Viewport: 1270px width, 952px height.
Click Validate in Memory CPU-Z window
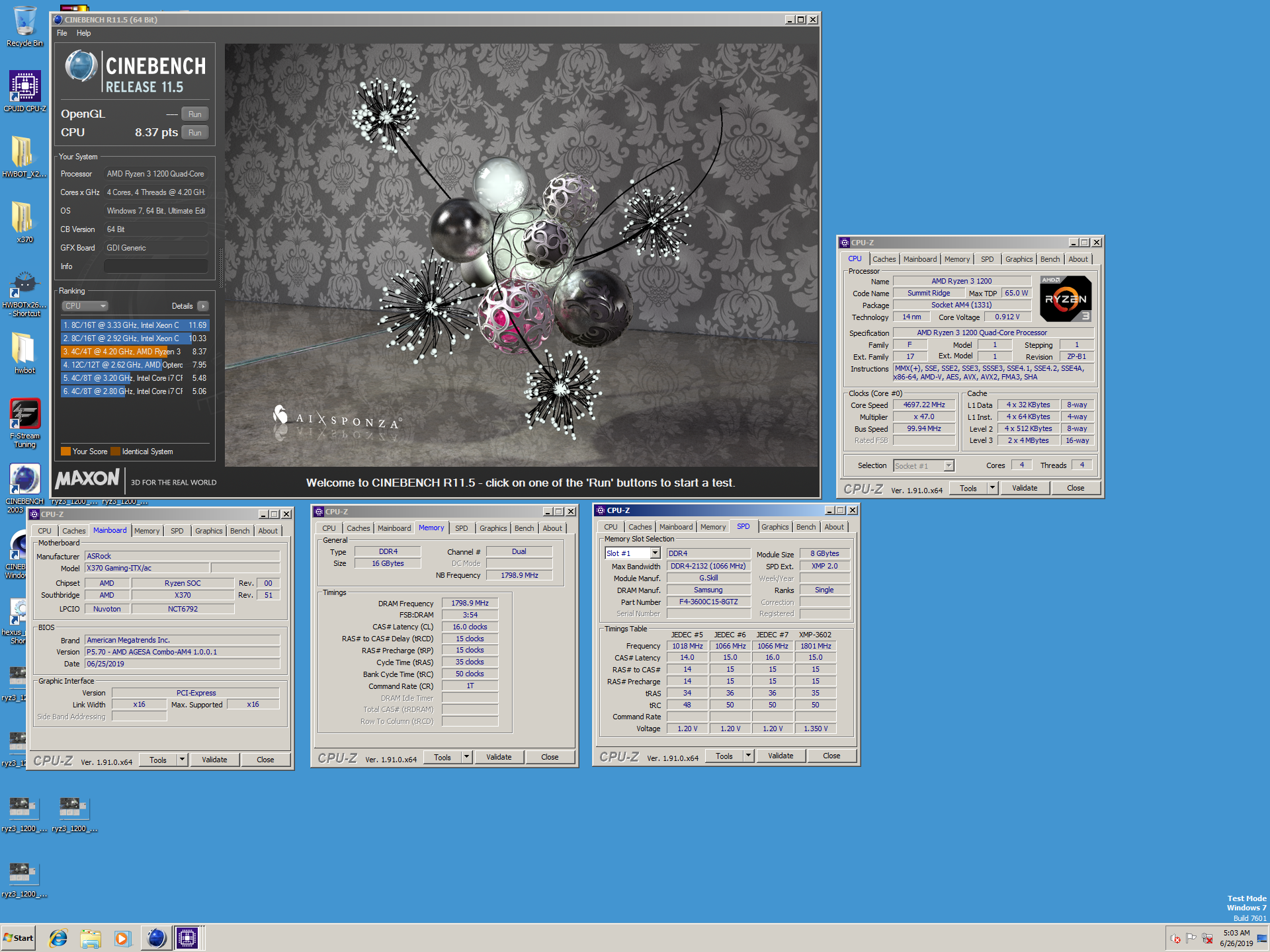[x=499, y=757]
